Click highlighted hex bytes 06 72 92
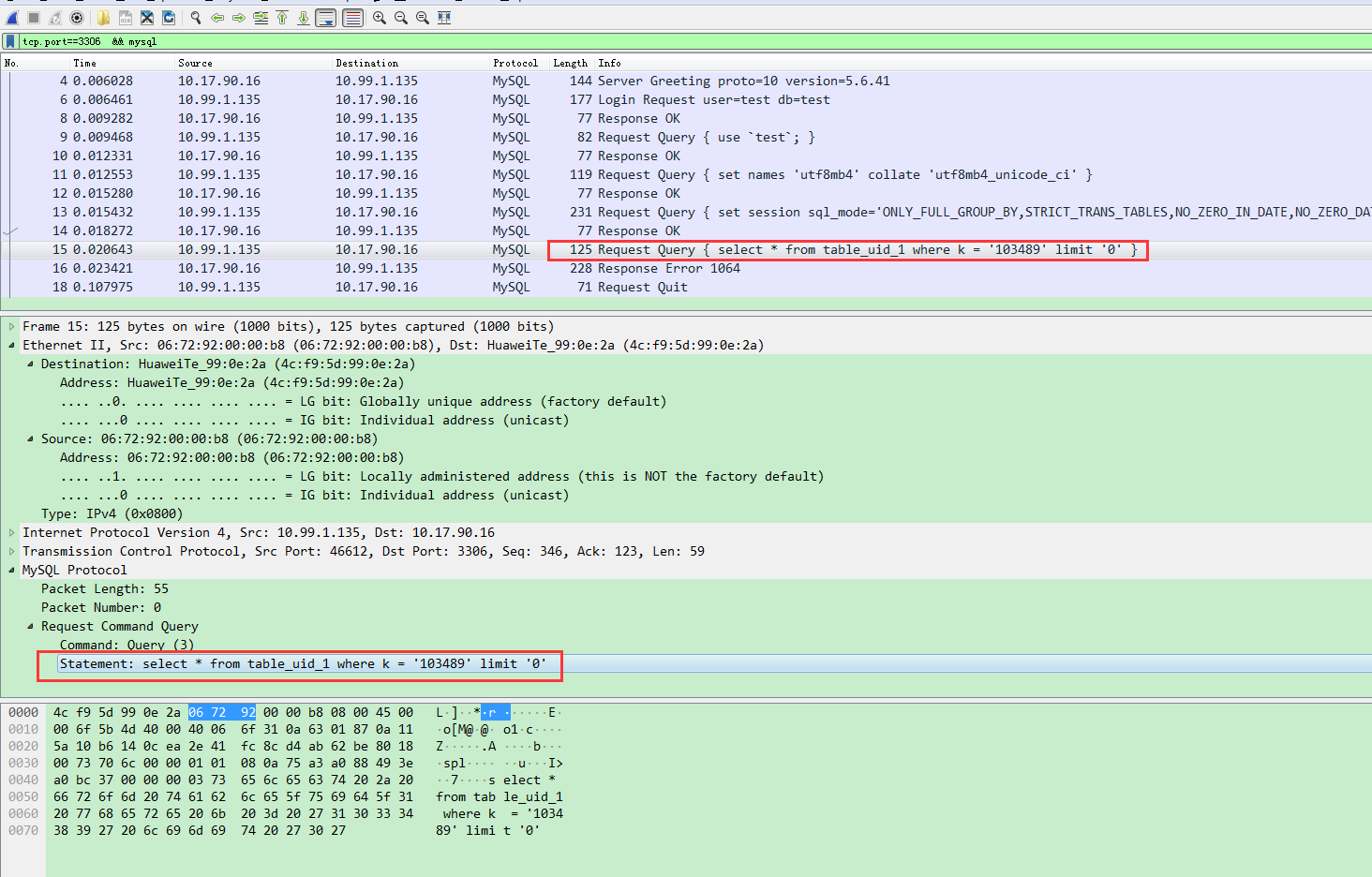Viewport: 1372px width, 877px height. pyautogui.click(x=222, y=712)
